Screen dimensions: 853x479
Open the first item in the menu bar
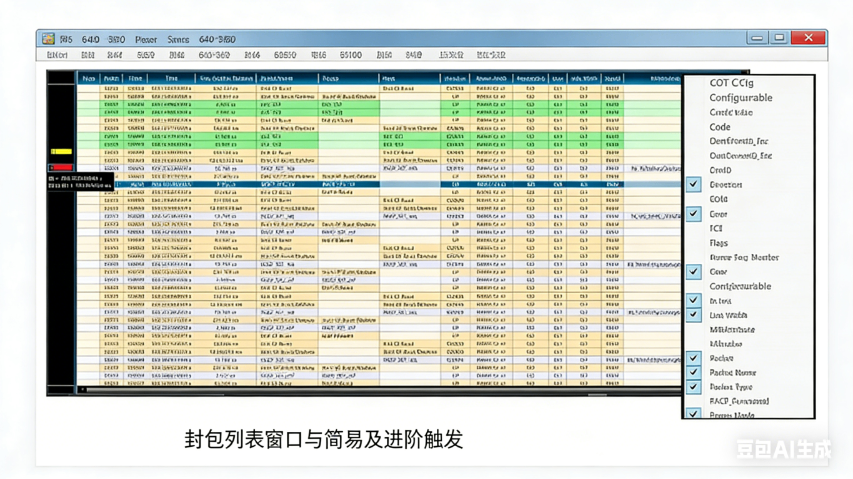point(58,56)
